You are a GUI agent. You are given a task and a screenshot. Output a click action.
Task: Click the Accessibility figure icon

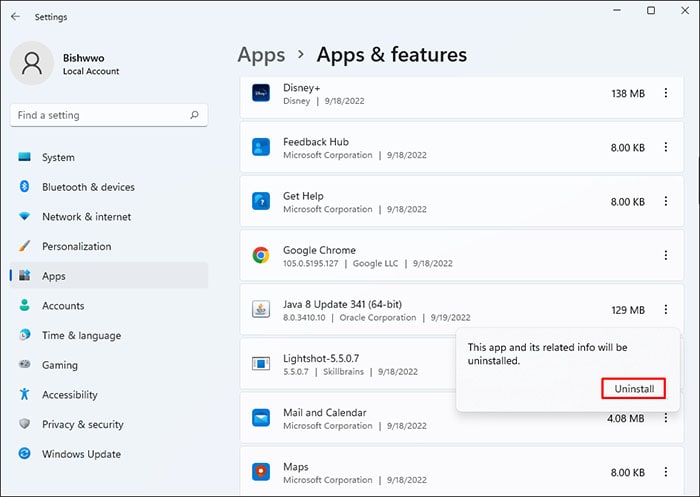coord(25,394)
